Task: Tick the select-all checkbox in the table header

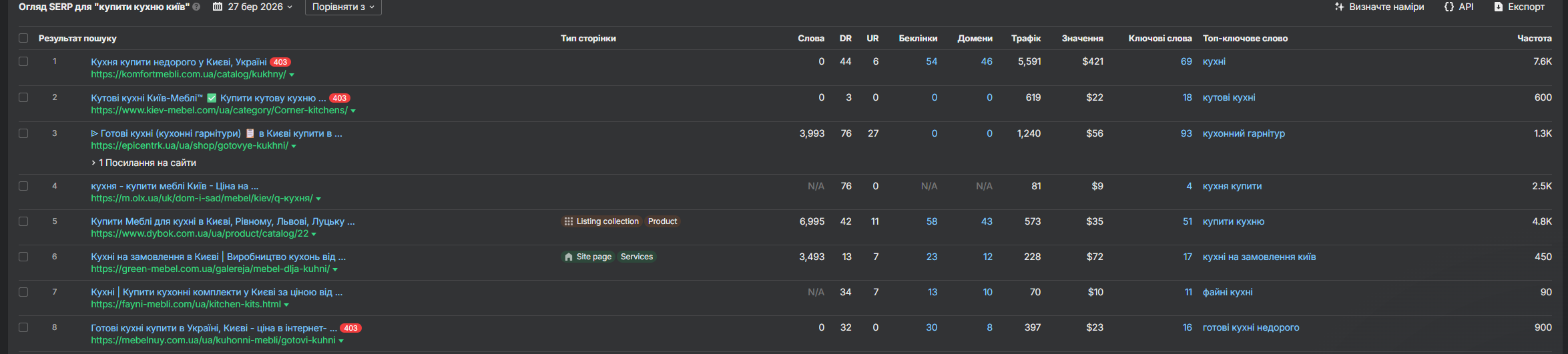Action: tap(23, 38)
